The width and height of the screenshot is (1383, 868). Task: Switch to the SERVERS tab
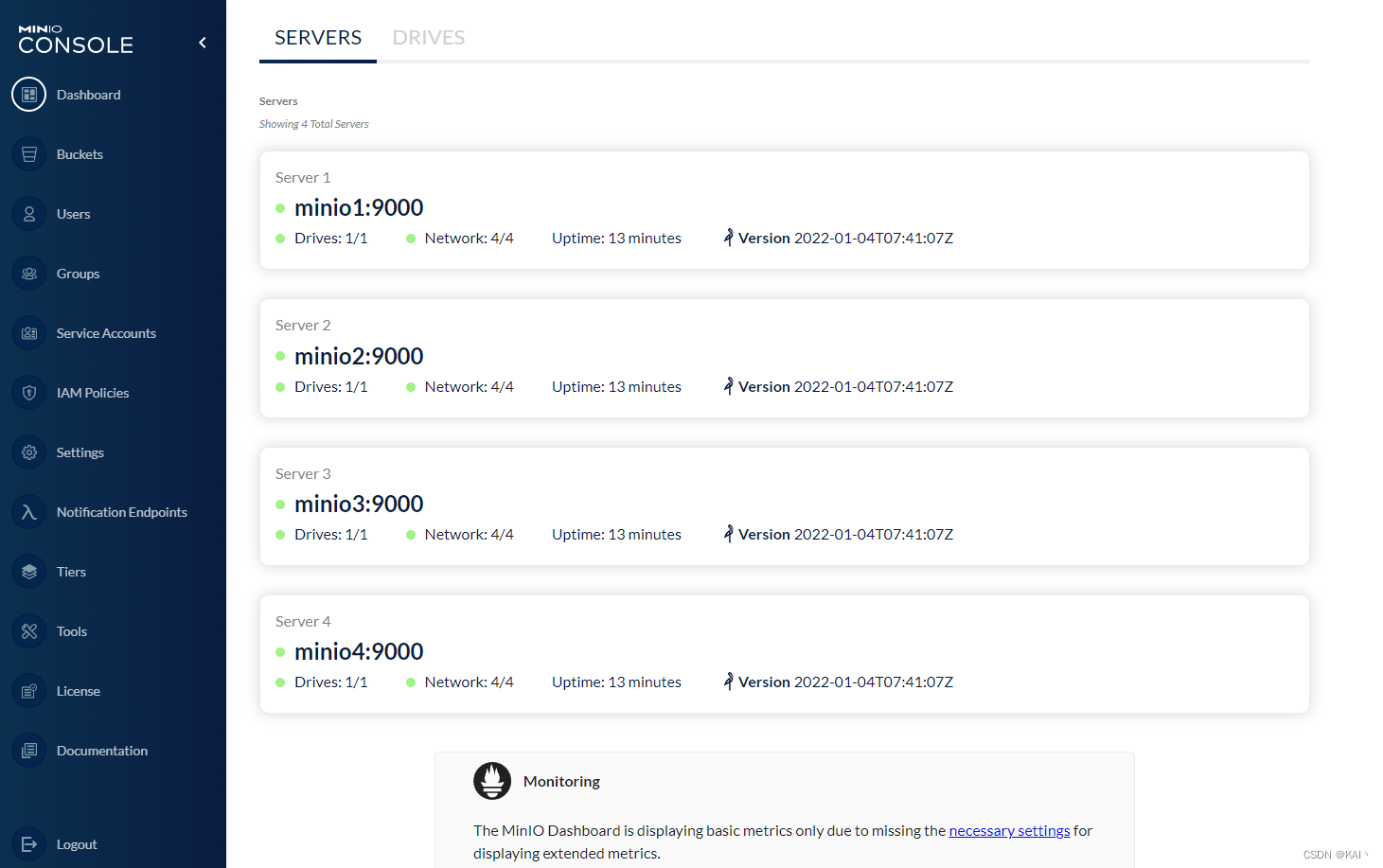tap(318, 38)
